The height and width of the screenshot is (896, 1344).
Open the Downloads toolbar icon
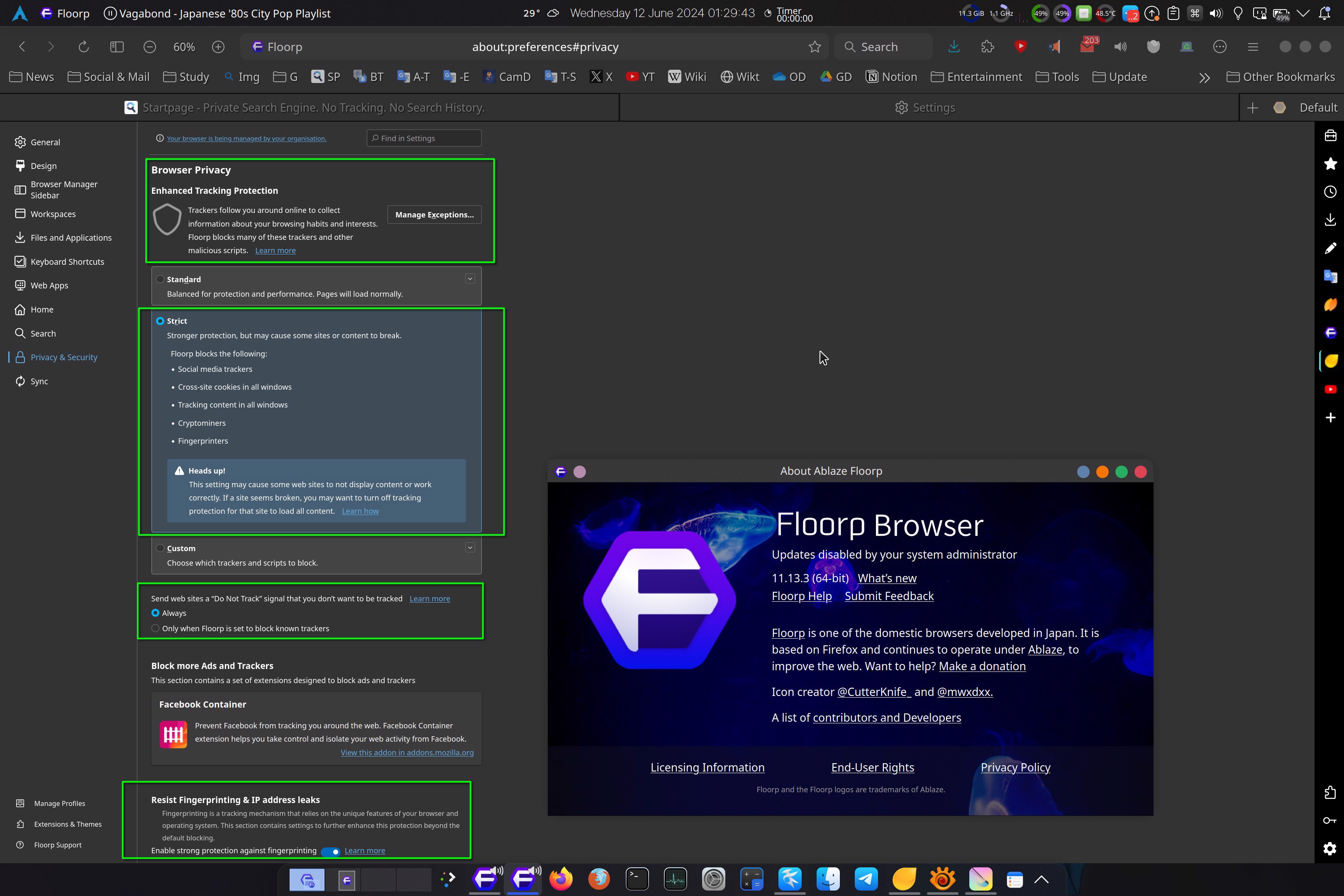pyautogui.click(x=954, y=47)
